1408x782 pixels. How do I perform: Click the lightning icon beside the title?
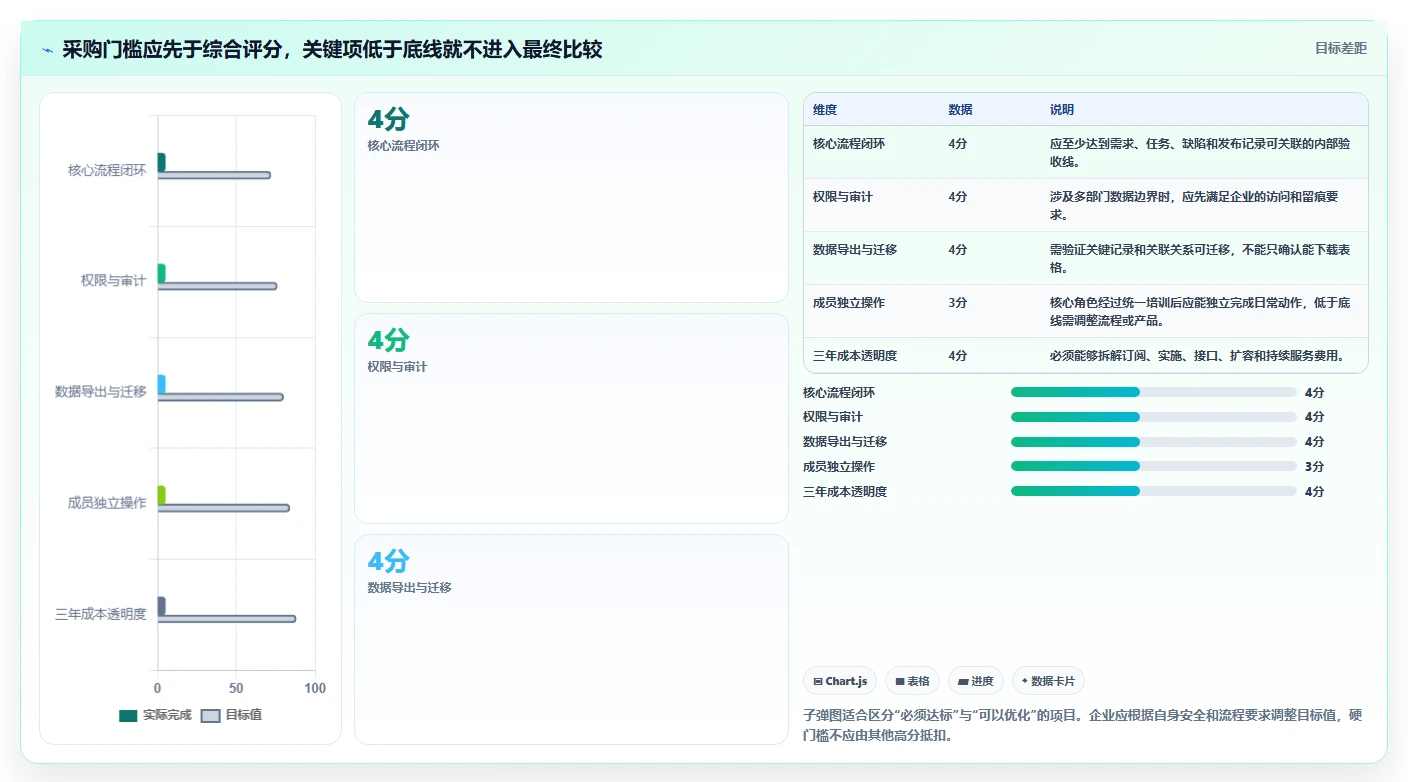[48, 50]
